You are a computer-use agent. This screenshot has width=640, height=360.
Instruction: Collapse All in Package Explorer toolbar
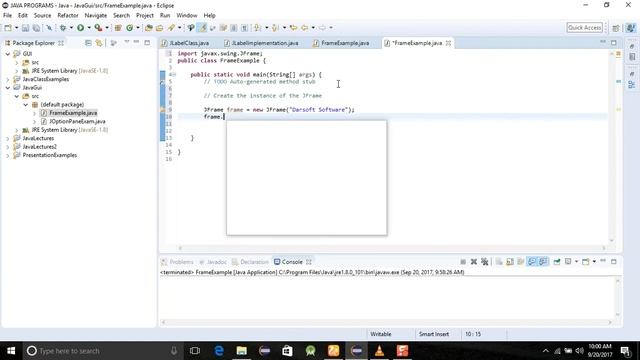[88, 43]
